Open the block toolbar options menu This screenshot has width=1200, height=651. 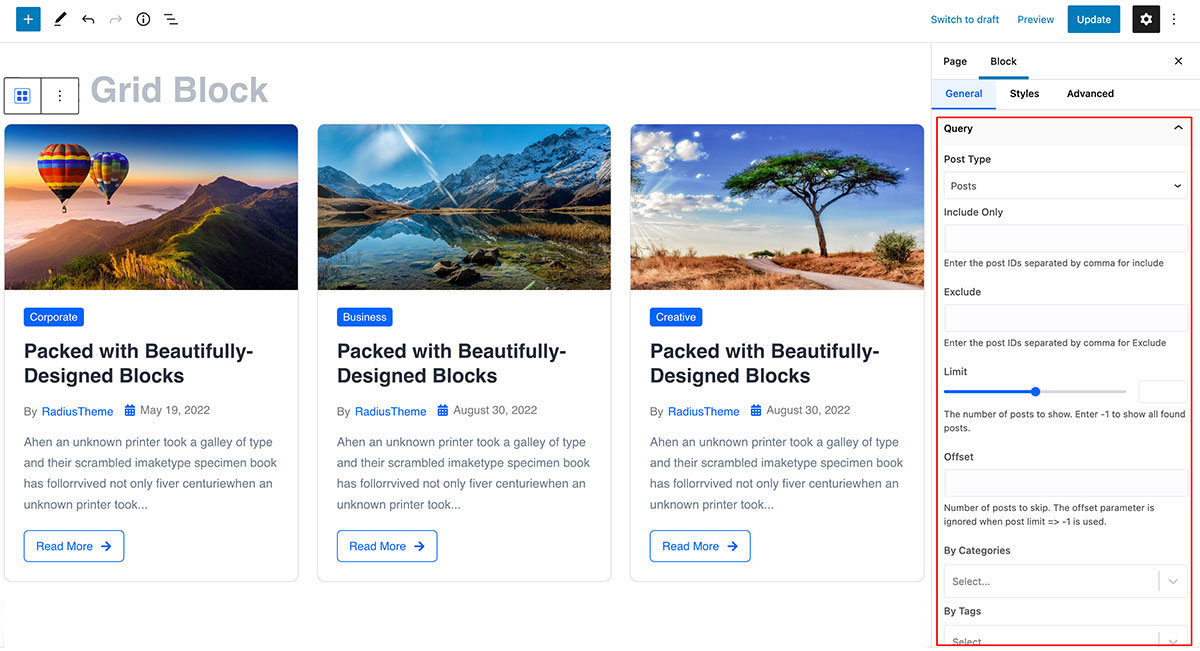coord(60,96)
